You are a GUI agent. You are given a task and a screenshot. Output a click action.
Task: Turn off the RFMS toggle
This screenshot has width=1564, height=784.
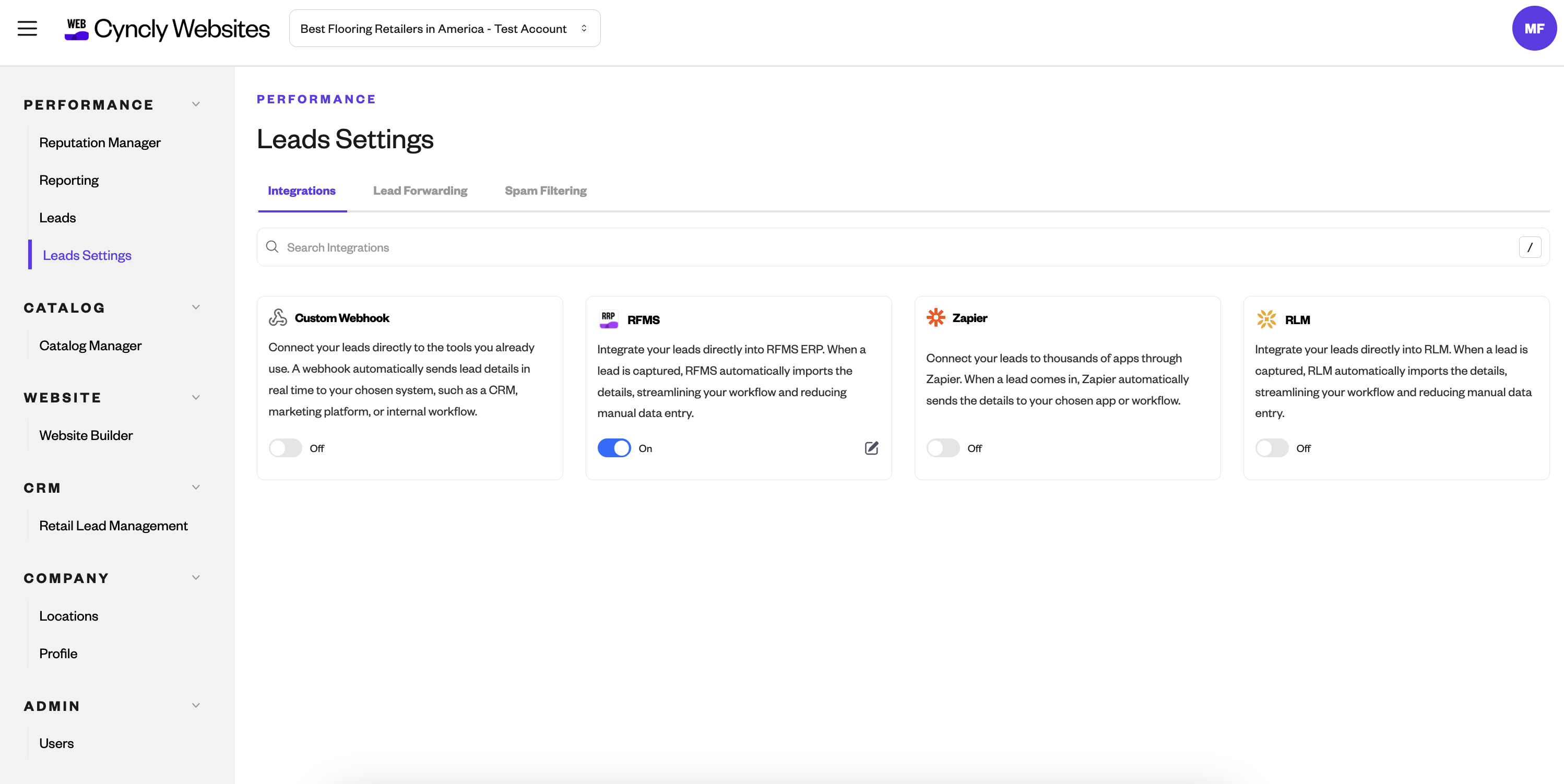pyautogui.click(x=614, y=448)
